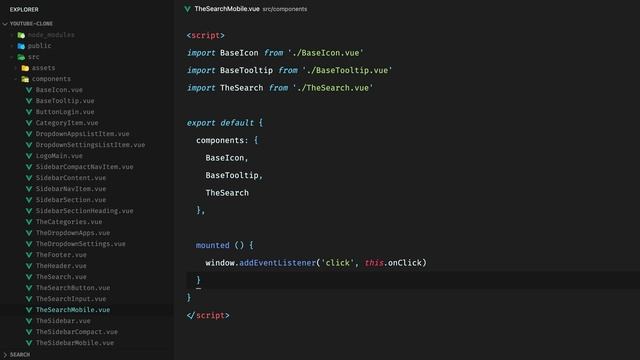Open SidebarNavItem.vue file
This screenshot has width=640, height=360.
coord(71,189)
